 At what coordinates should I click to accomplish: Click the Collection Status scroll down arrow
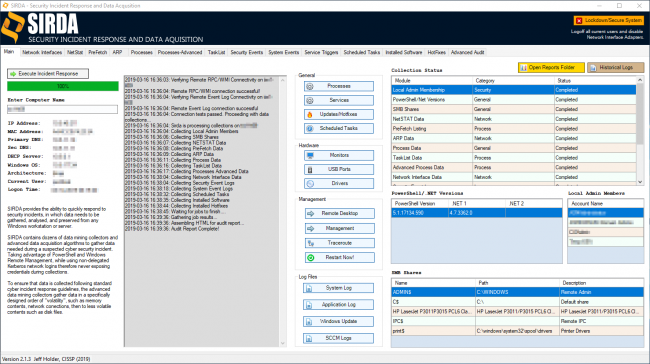(x=640, y=182)
